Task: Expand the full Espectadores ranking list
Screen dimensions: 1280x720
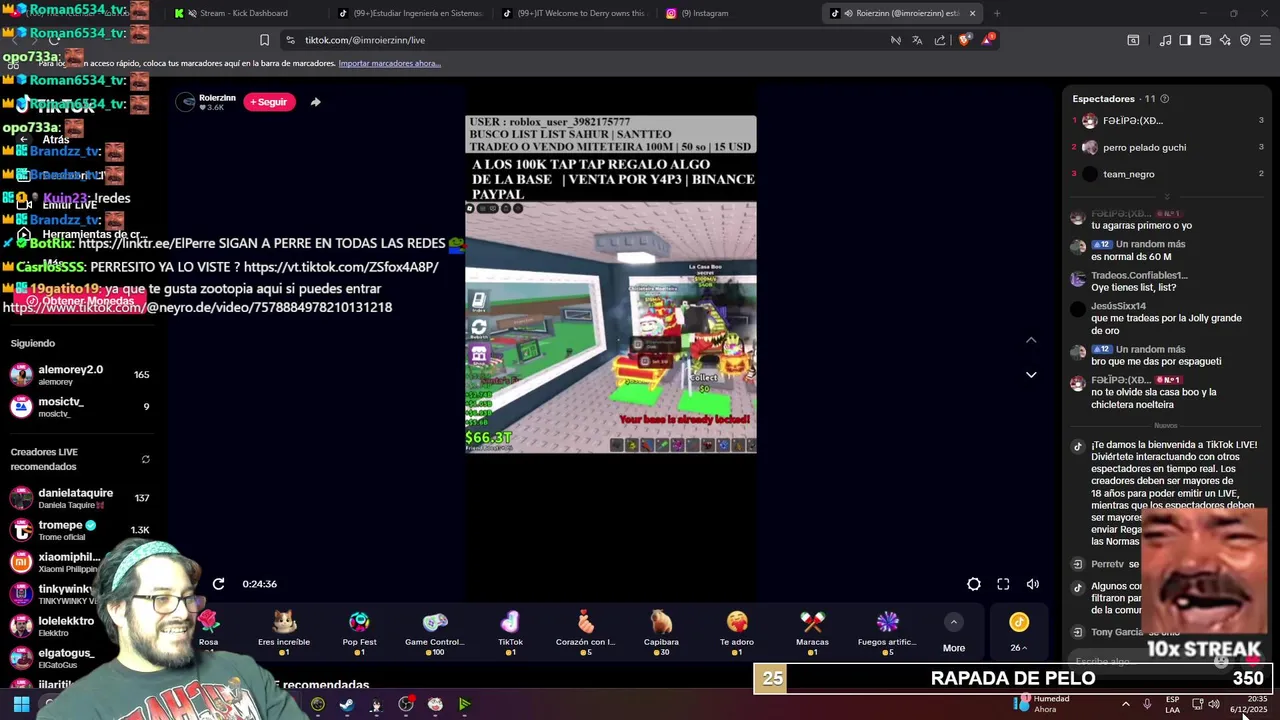Action: click(x=1166, y=197)
